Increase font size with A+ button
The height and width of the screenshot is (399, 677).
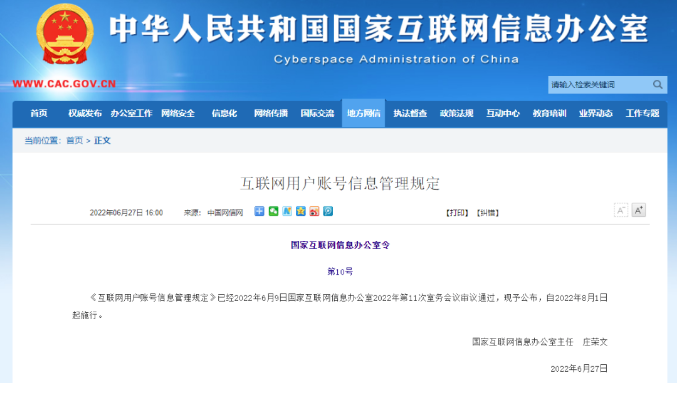coord(639,210)
